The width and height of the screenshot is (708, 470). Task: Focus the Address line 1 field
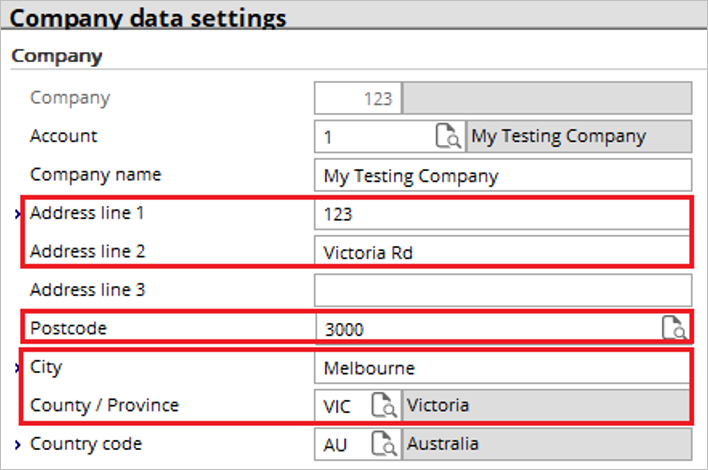[503, 214]
